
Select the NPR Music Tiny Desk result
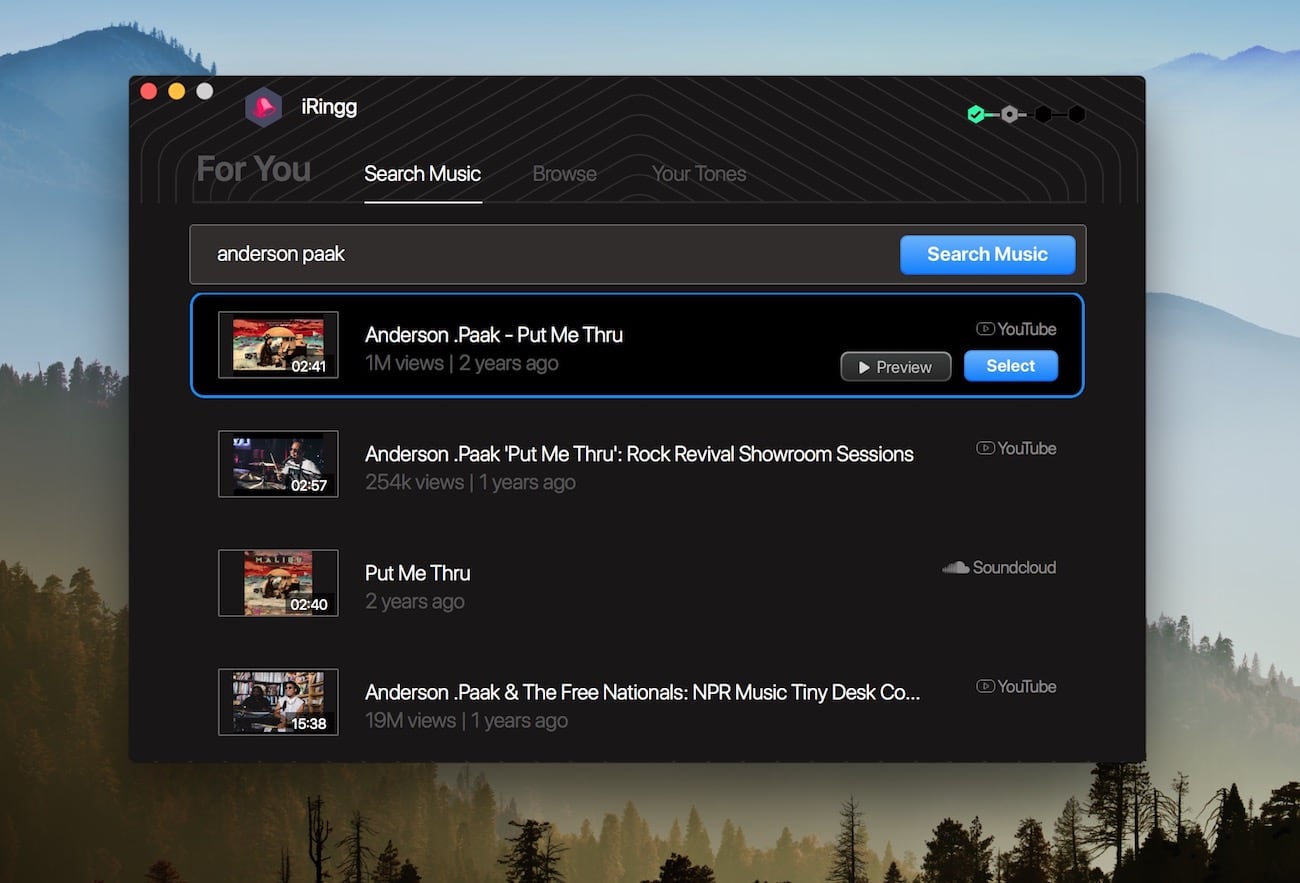(642, 692)
